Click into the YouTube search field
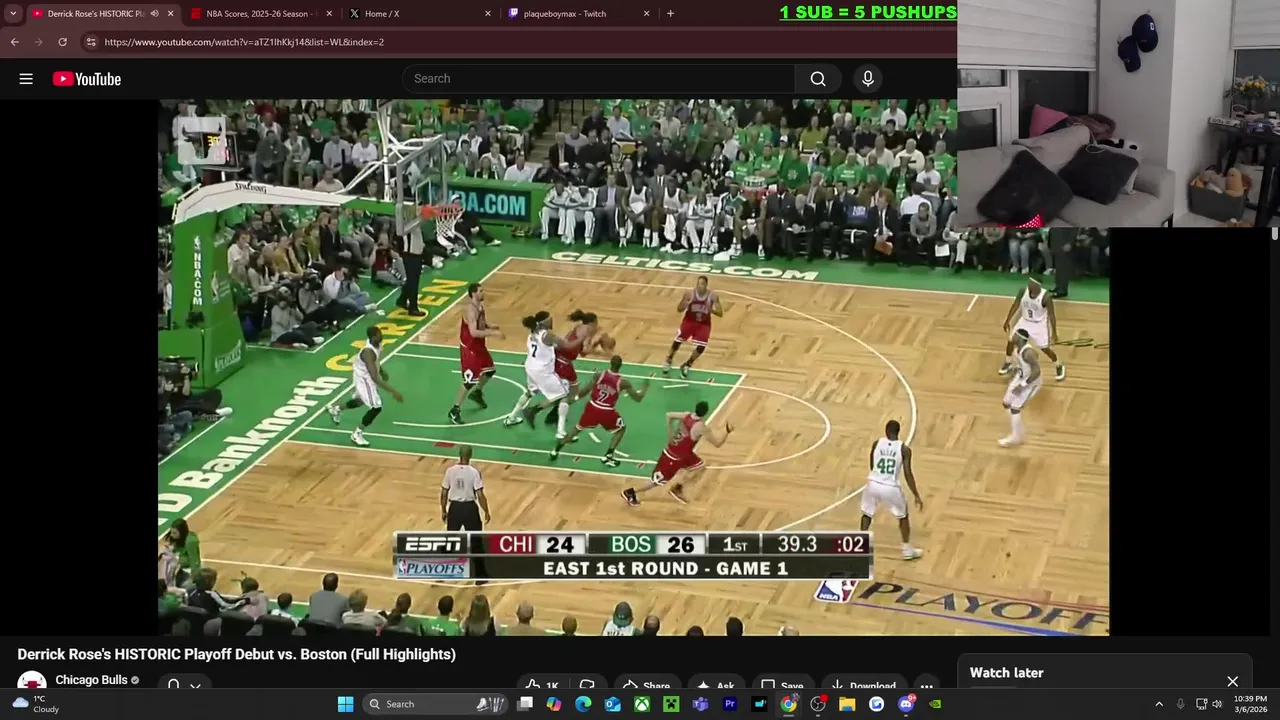This screenshot has height=720, width=1280. 600,79
